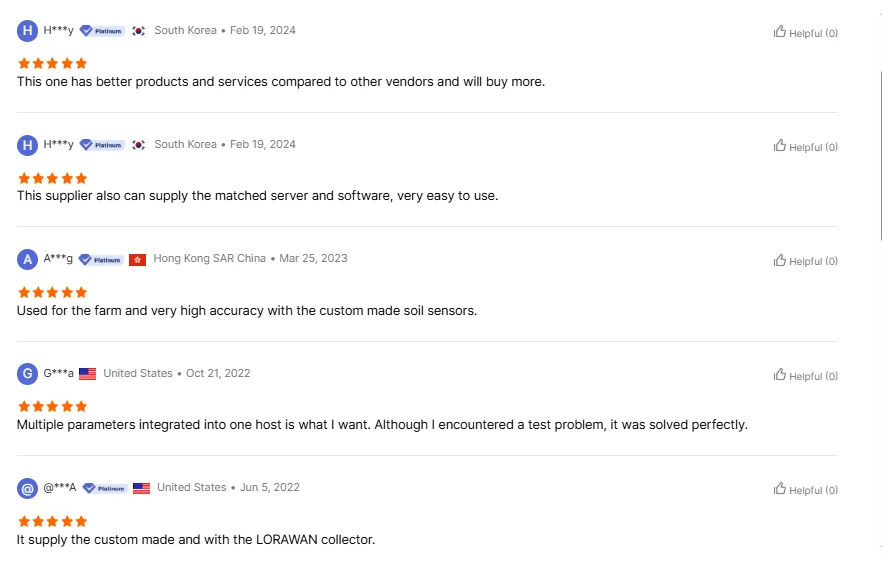This screenshot has height=575, width=882.
Task: Like the 'Multiple parameters integrated' review
Action: click(x=780, y=375)
